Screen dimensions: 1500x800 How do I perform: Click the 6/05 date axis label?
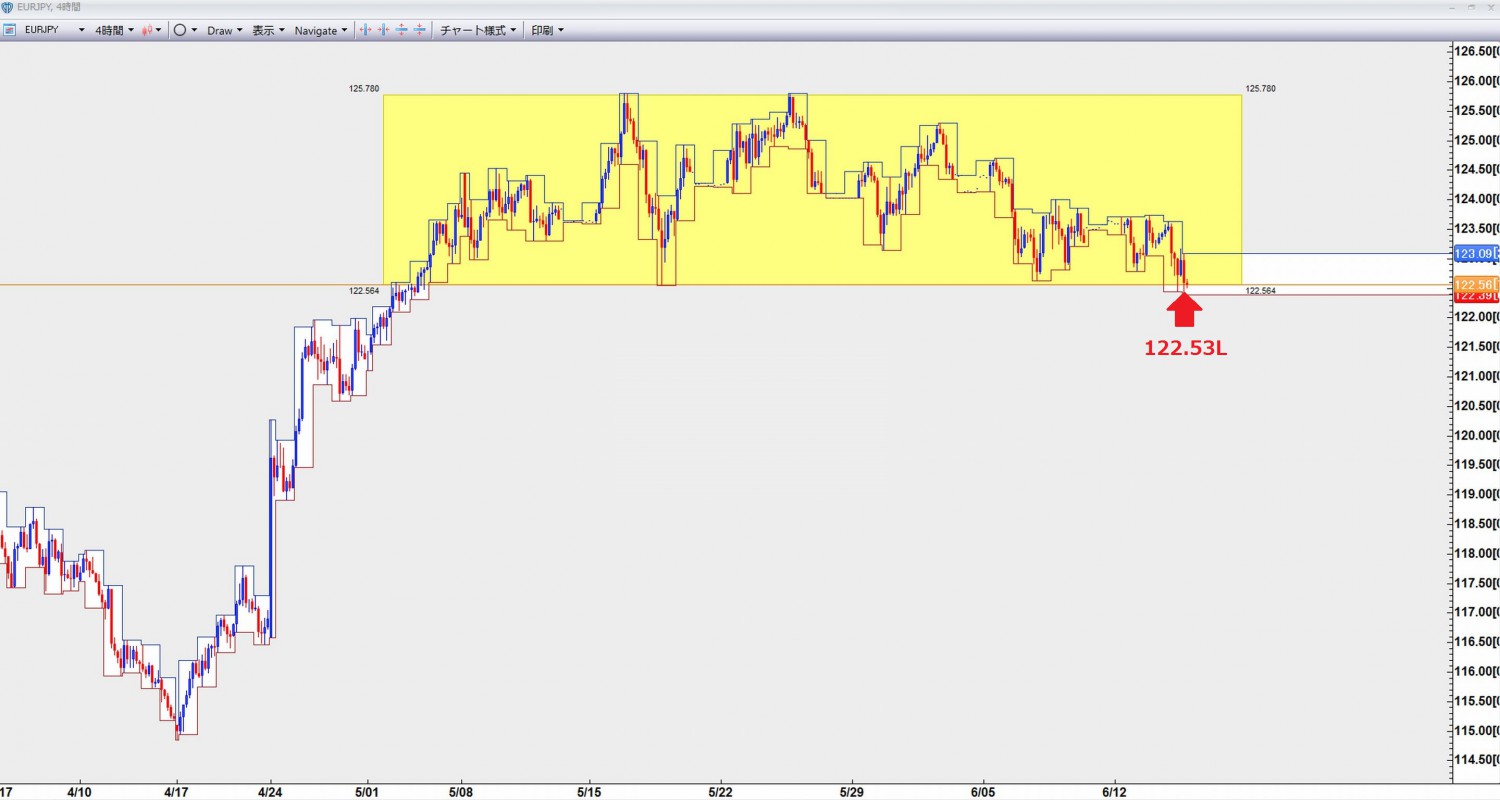coord(983,792)
